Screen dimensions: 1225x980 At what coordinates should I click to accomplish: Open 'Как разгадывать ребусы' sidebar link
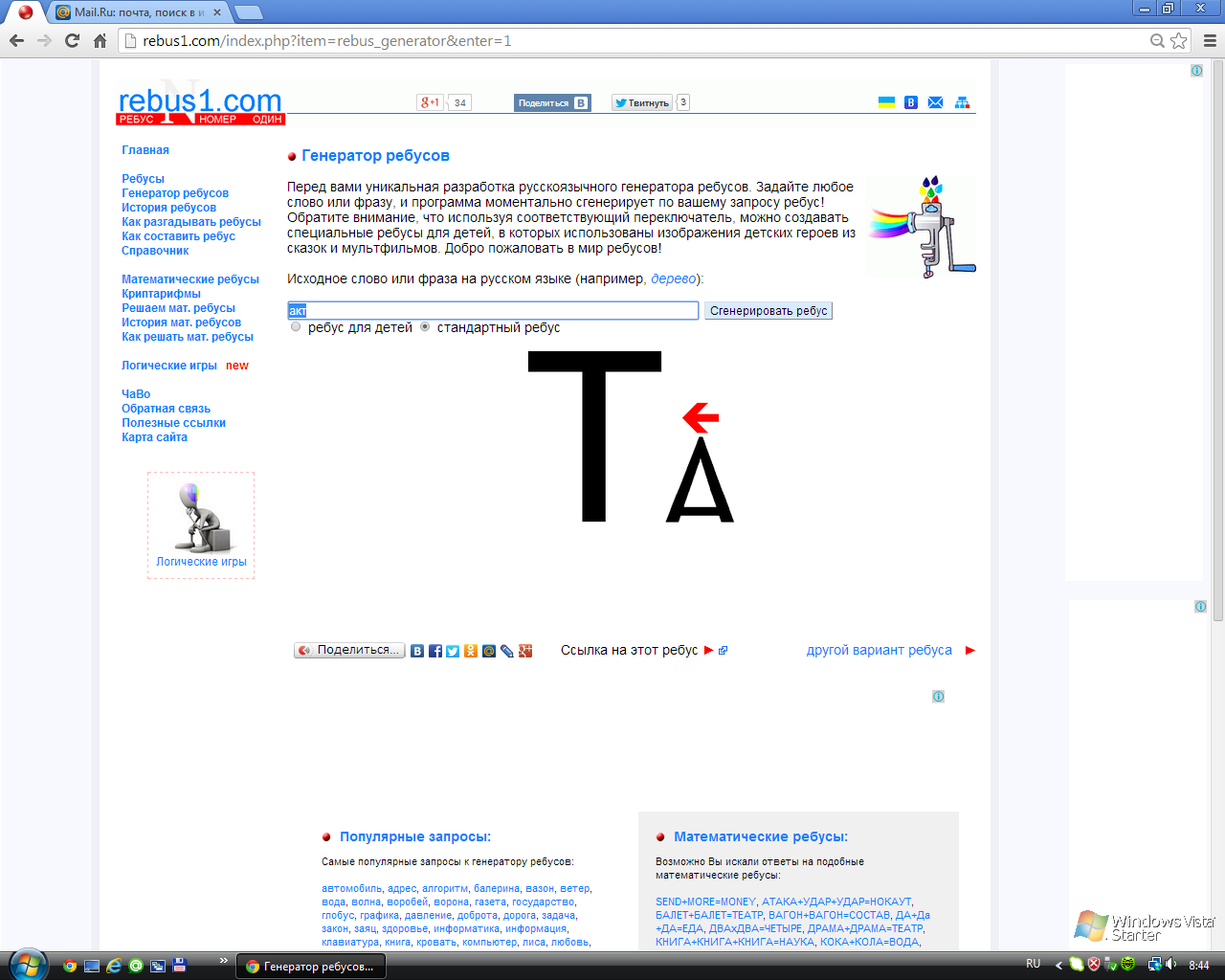click(x=190, y=222)
